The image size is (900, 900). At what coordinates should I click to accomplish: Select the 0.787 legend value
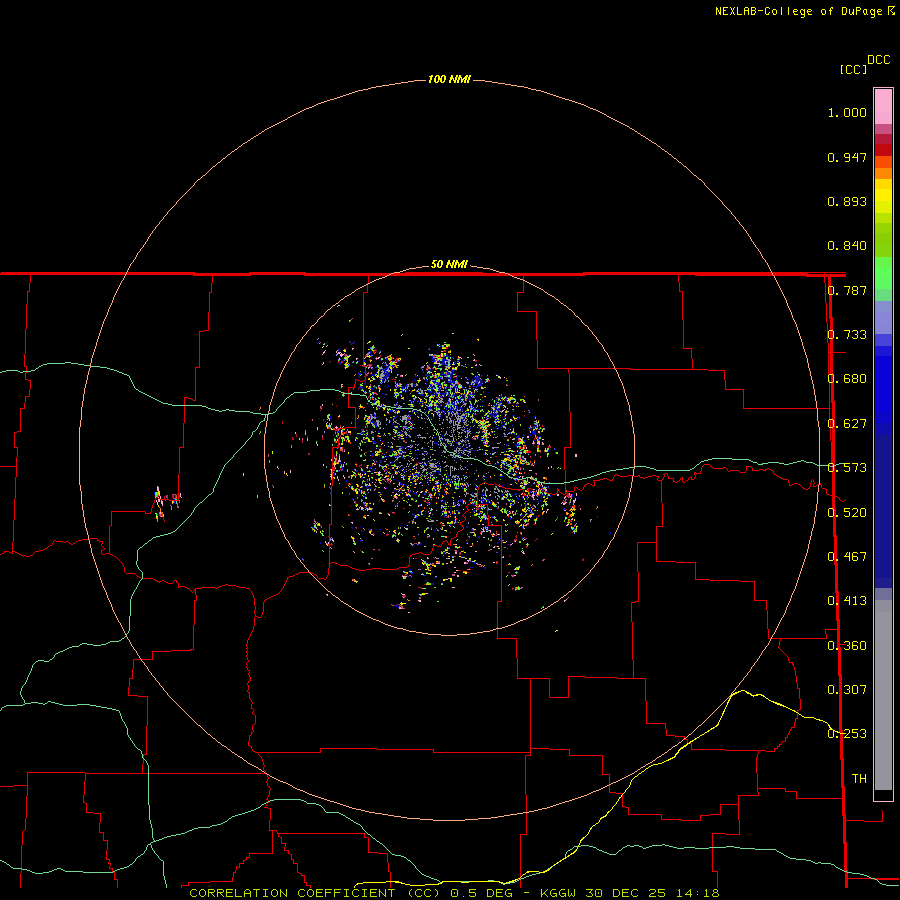847,290
